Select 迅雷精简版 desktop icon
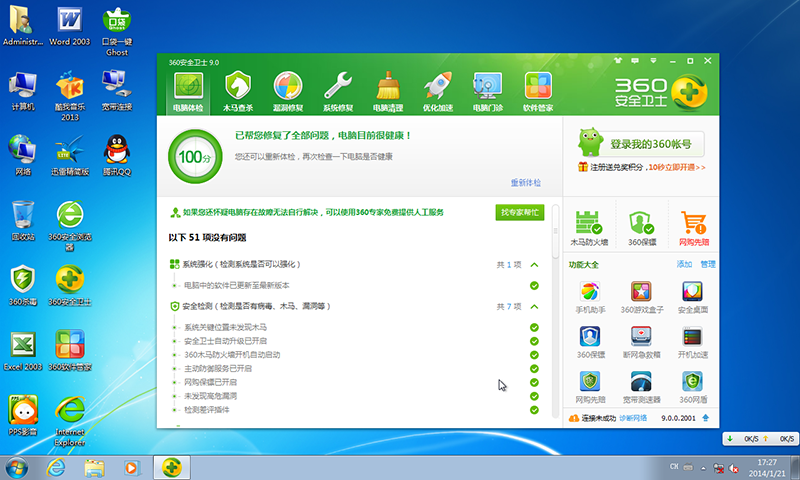The height and width of the screenshot is (480, 800). (70, 155)
